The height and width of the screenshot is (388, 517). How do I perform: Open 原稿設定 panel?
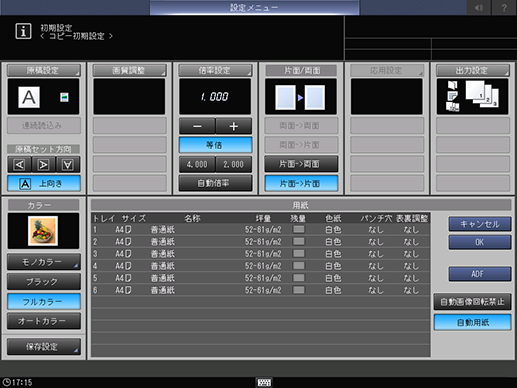tap(44, 70)
